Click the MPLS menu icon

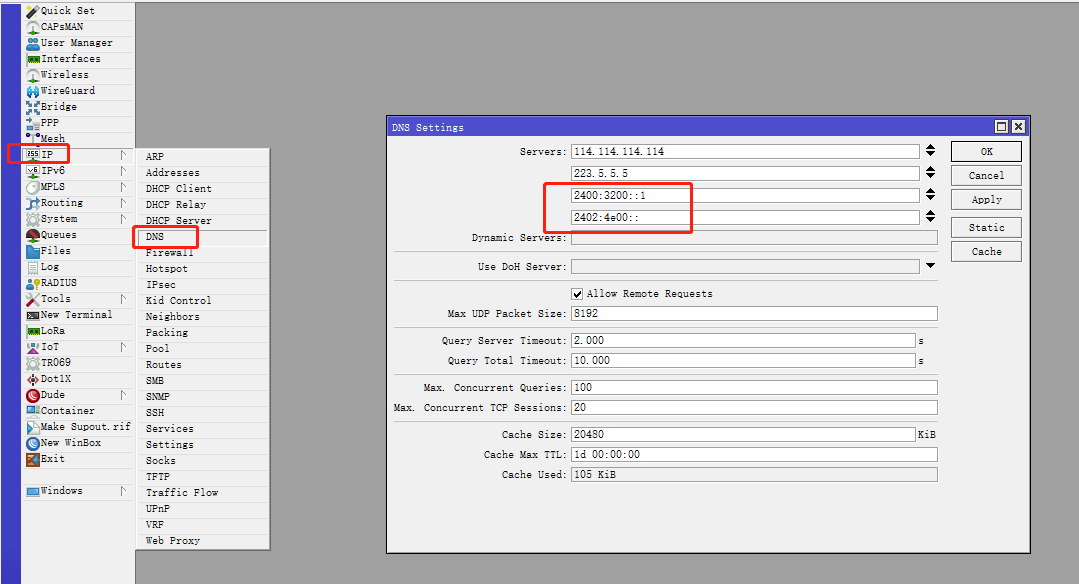[x=32, y=187]
